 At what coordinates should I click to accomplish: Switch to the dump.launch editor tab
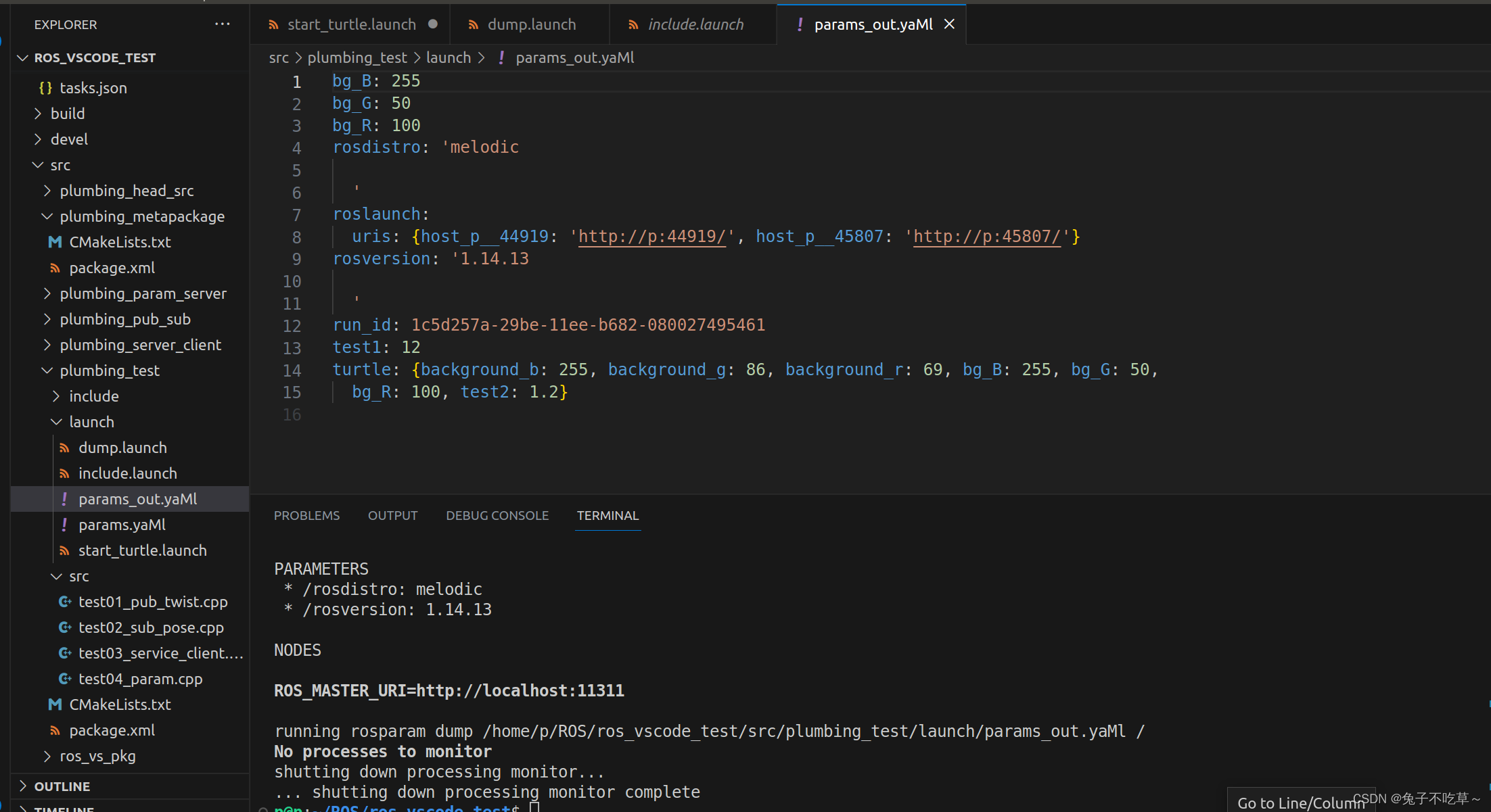point(531,24)
